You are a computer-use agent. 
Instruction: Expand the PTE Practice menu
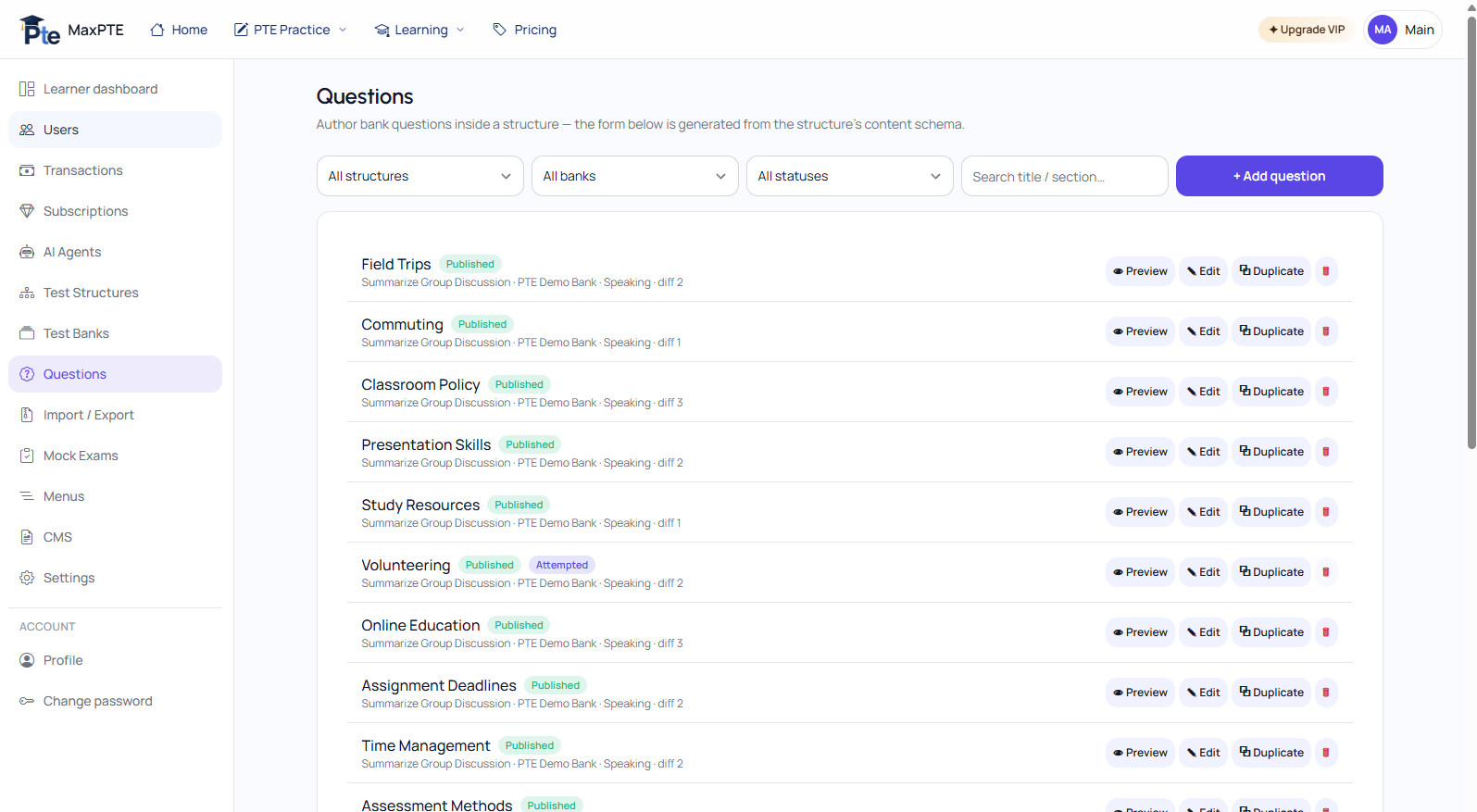pyautogui.click(x=291, y=30)
